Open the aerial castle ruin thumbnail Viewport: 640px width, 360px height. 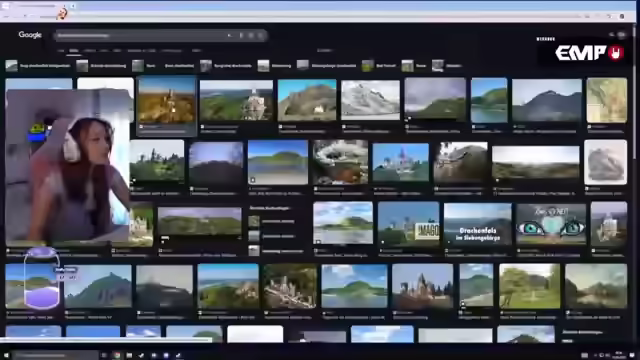tap(290, 286)
